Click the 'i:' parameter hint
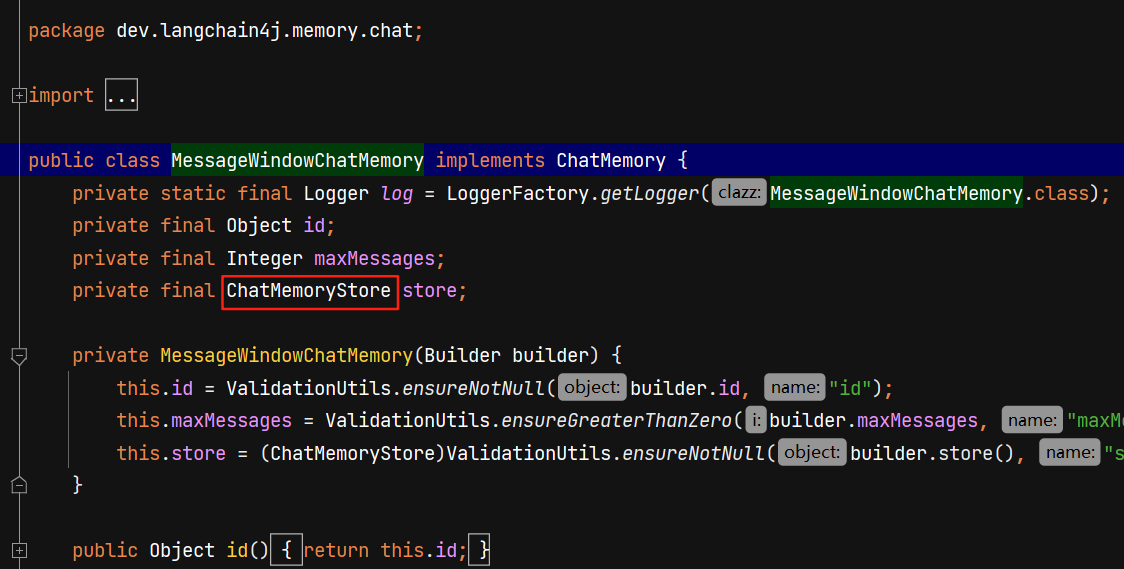The image size is (1124, 569). tap(756, 420)
